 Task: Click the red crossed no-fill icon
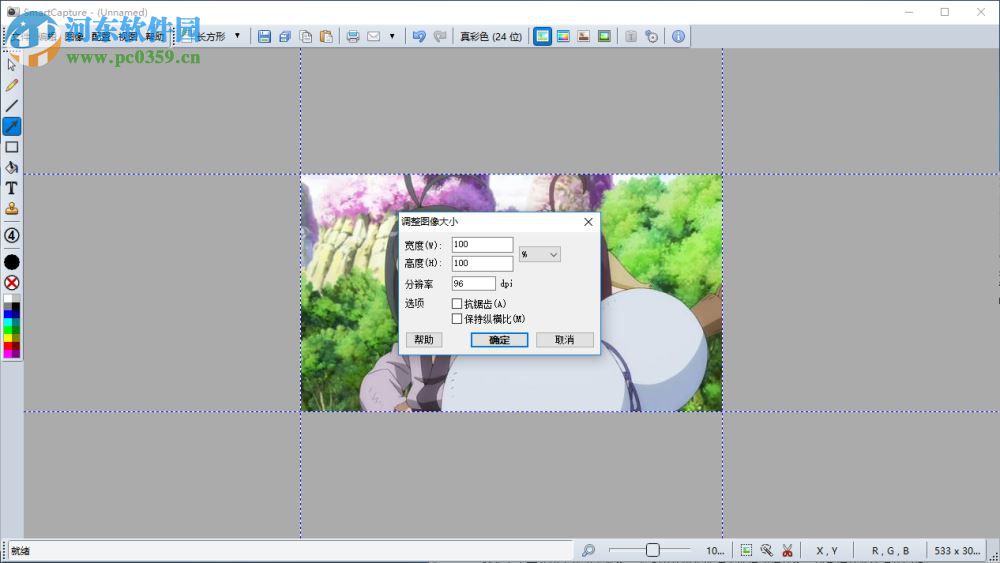click(11, 283)
